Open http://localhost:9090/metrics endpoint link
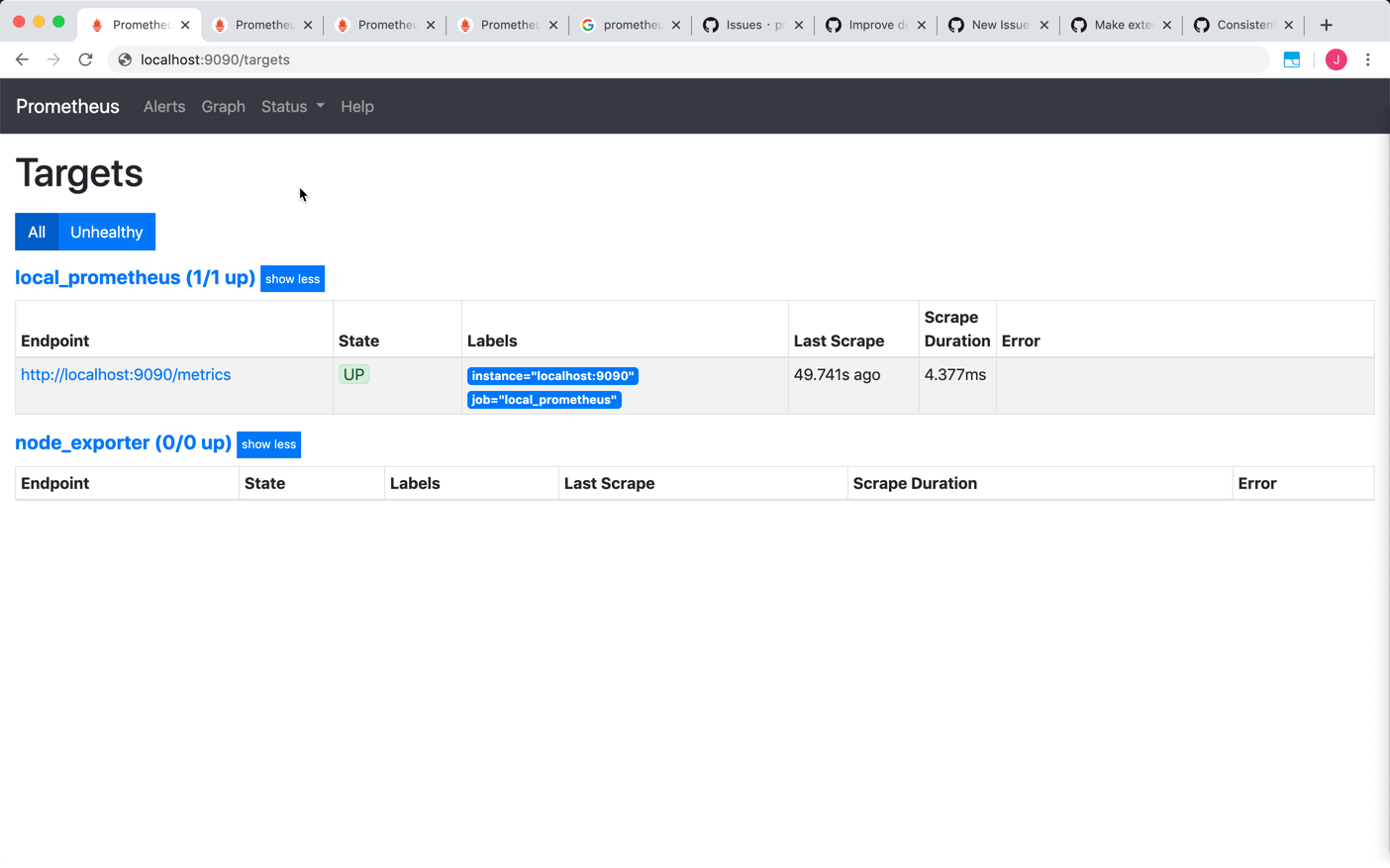 coord(126,375)
